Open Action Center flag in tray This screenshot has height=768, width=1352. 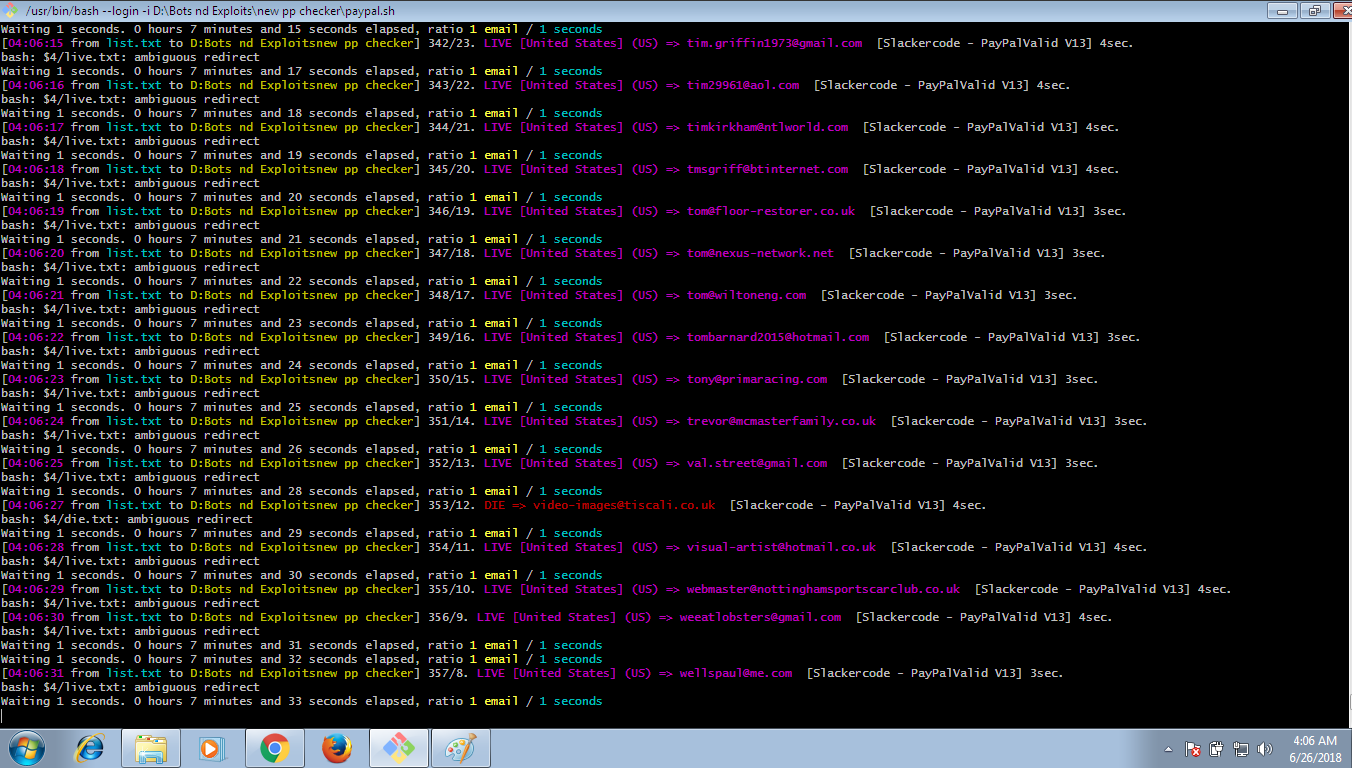click(1193, 749)
